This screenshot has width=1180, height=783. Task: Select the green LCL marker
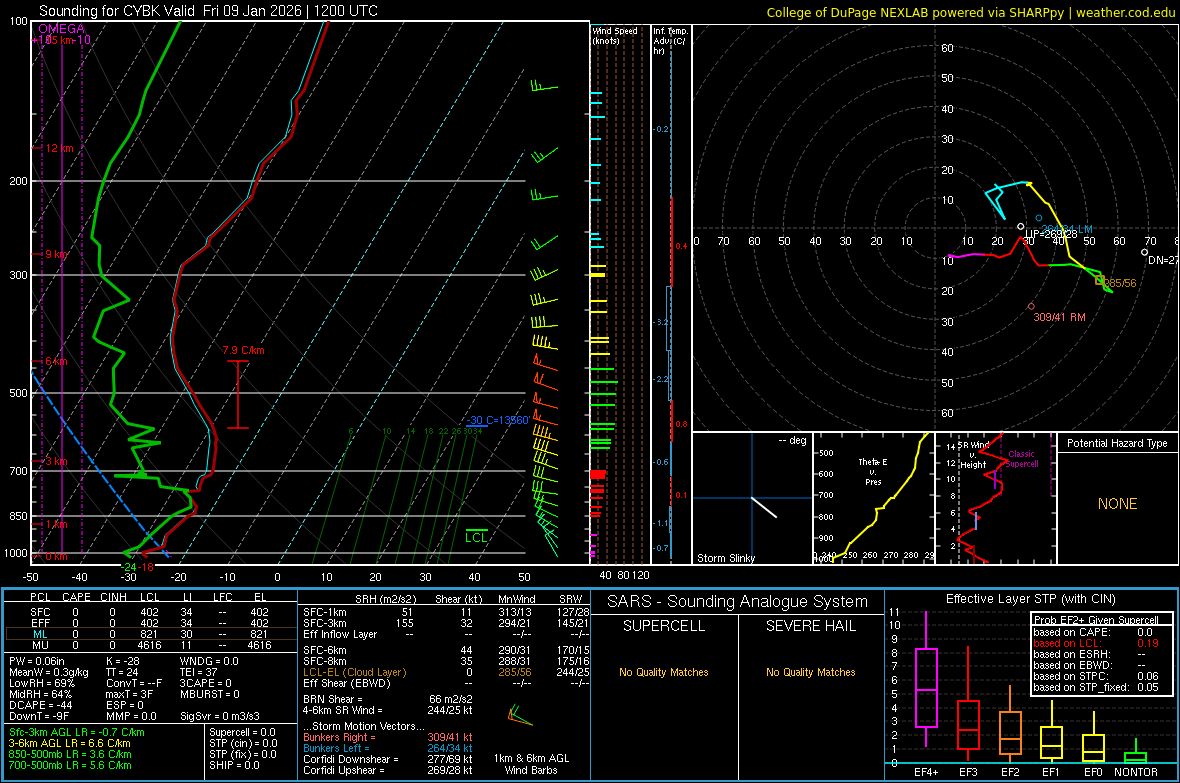476,537
